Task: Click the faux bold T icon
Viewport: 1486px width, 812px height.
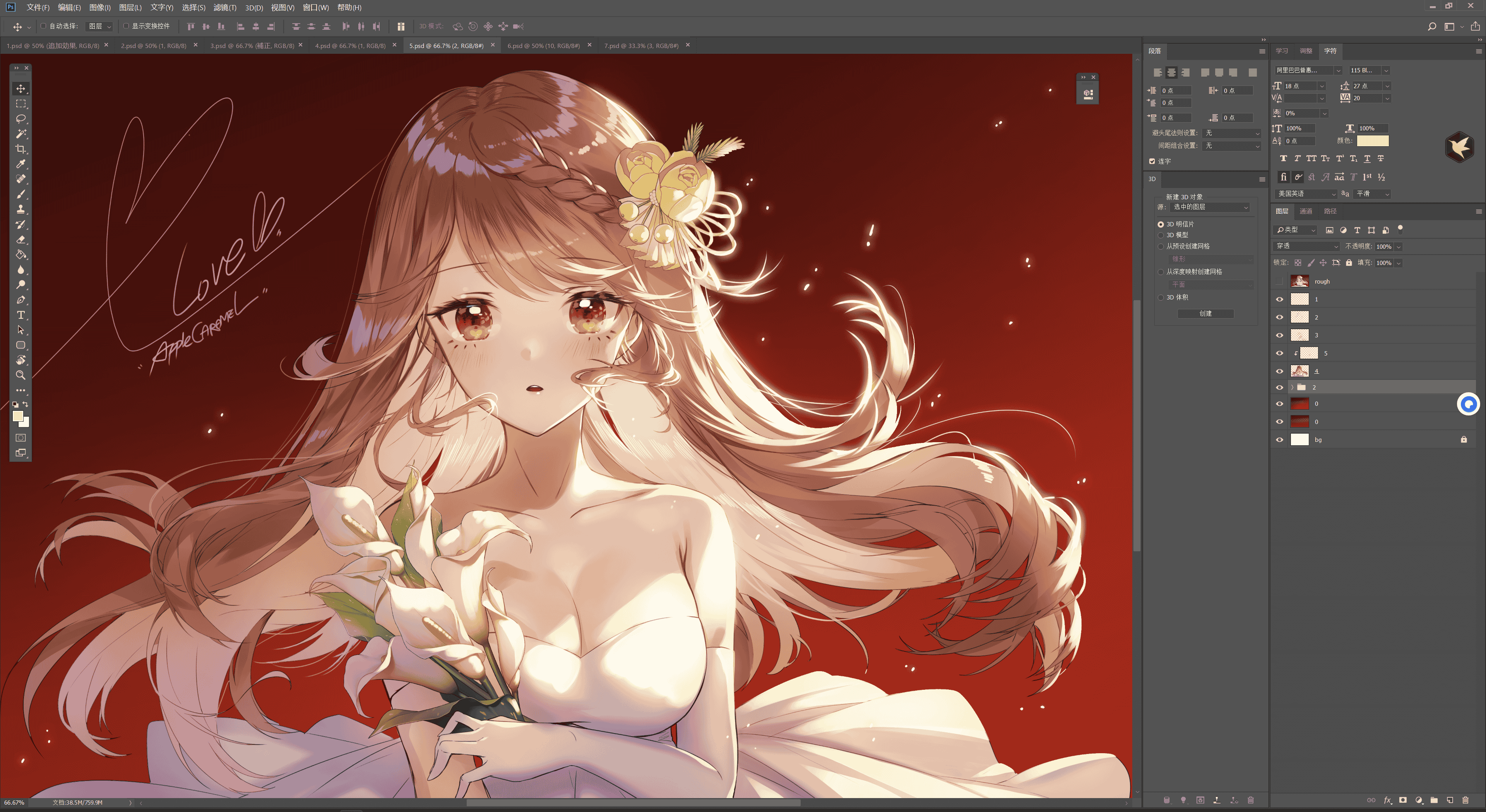Action: [1283, 158]
